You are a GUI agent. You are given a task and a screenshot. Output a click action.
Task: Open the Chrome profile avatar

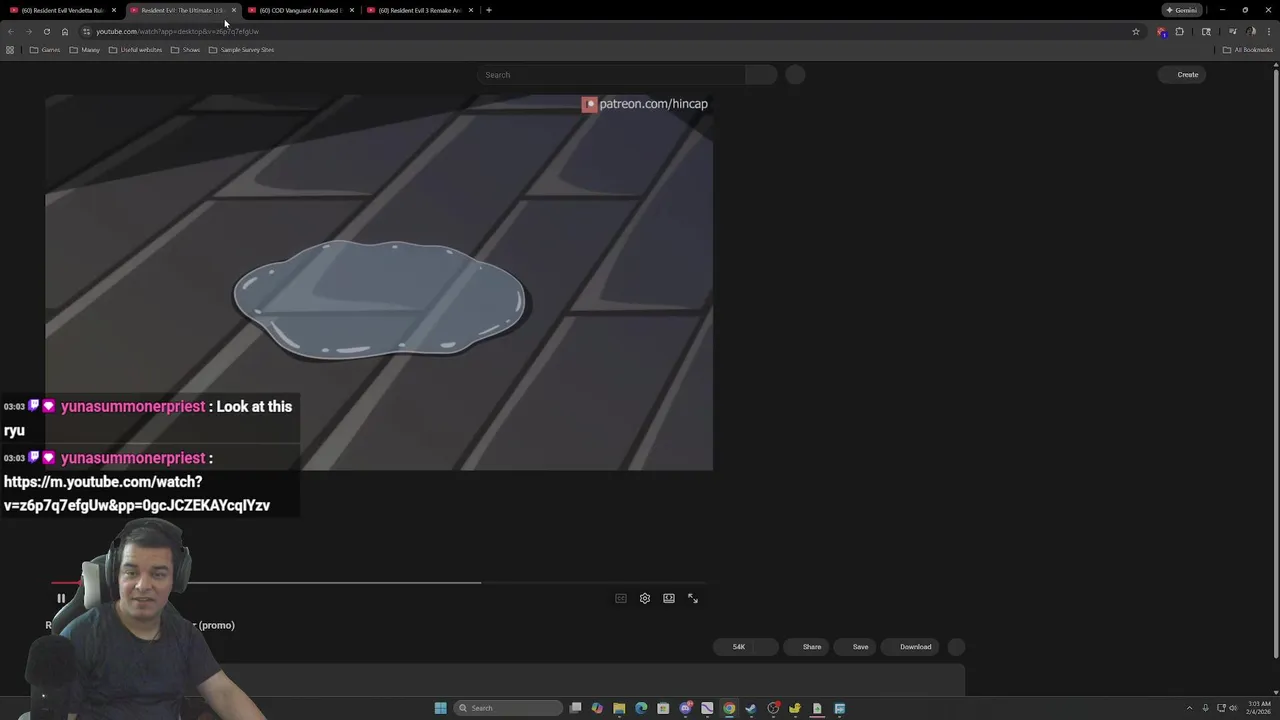1251,31
